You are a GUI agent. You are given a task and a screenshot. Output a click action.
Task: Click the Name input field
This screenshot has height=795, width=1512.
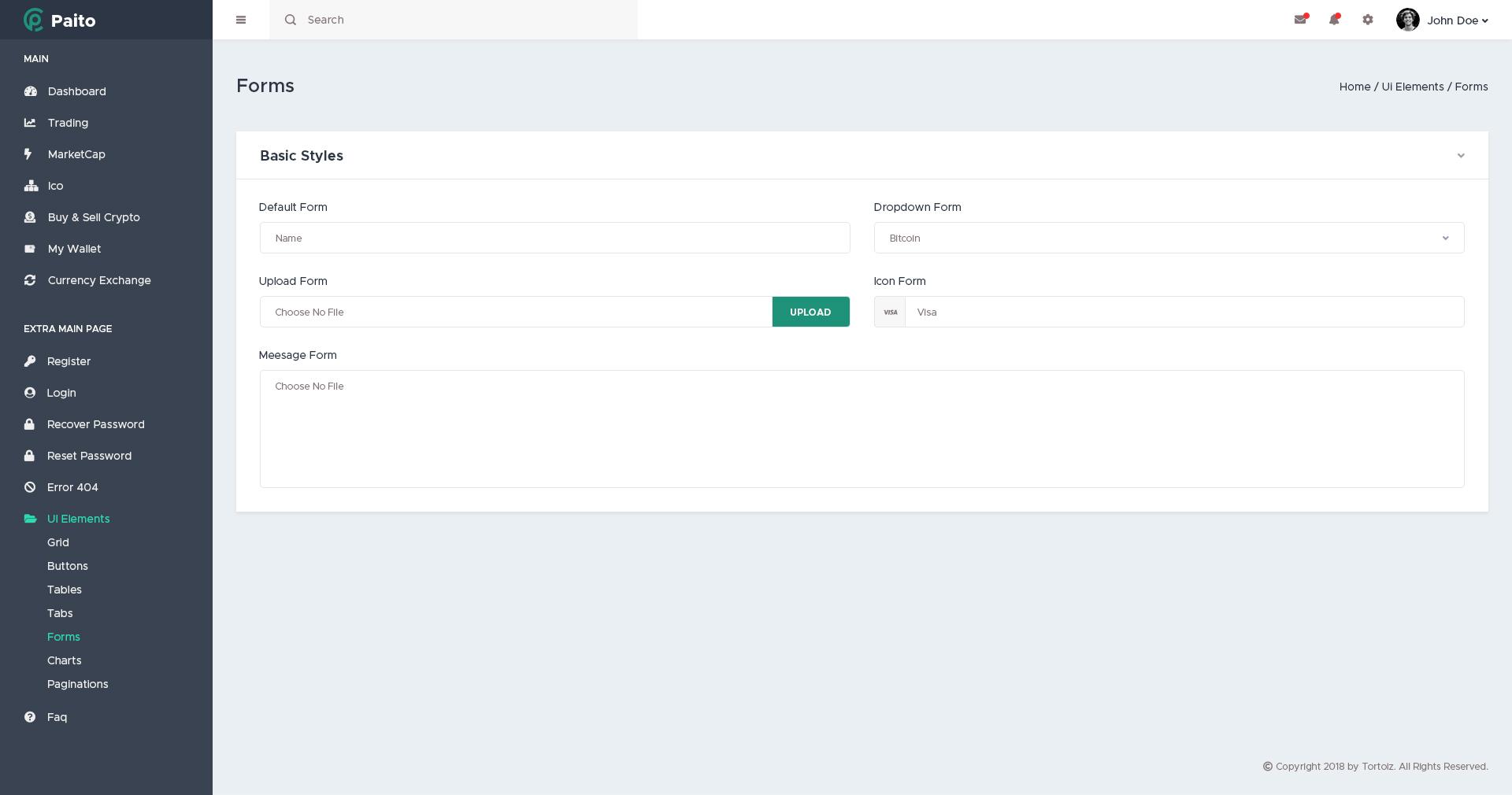pyautogui.click(x=554, y=238)
